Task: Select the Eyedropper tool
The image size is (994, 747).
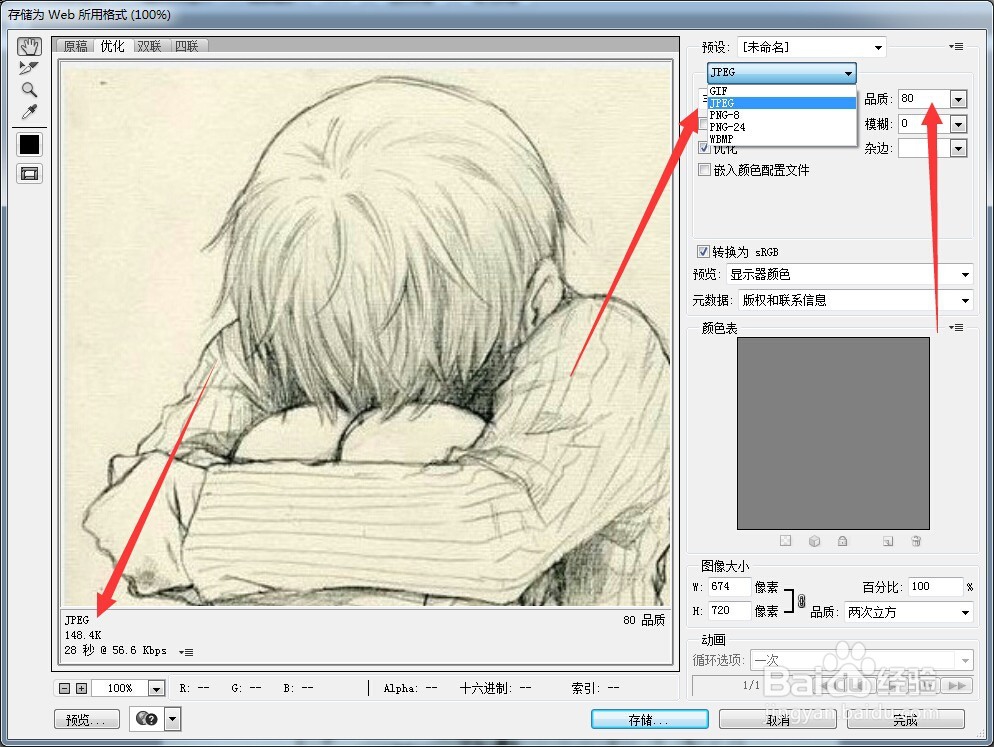Action: coord(29,112)
